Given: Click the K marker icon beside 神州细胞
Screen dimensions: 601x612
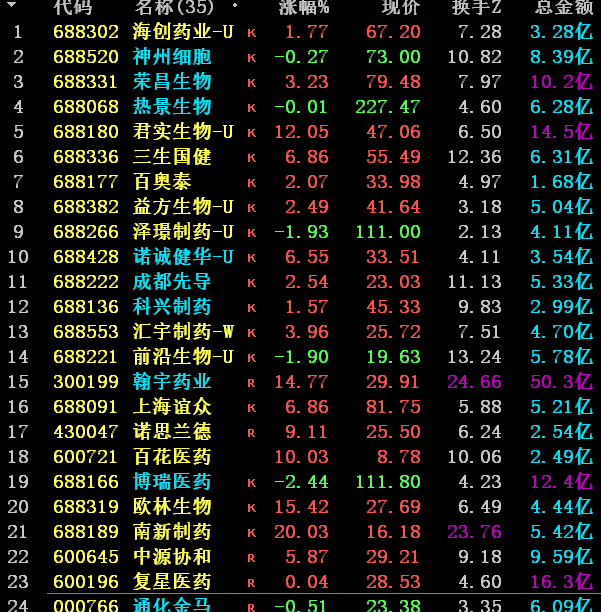Looking at the screenshot, I should click(x=252, y=58).
